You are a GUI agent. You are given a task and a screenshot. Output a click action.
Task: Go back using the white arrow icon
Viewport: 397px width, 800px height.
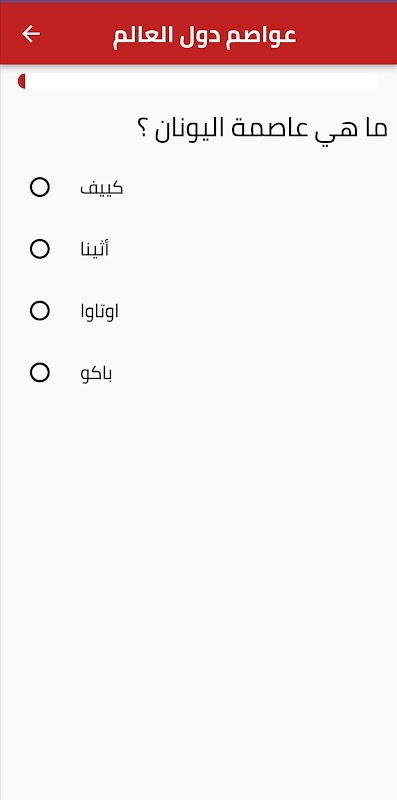[31, 34]
